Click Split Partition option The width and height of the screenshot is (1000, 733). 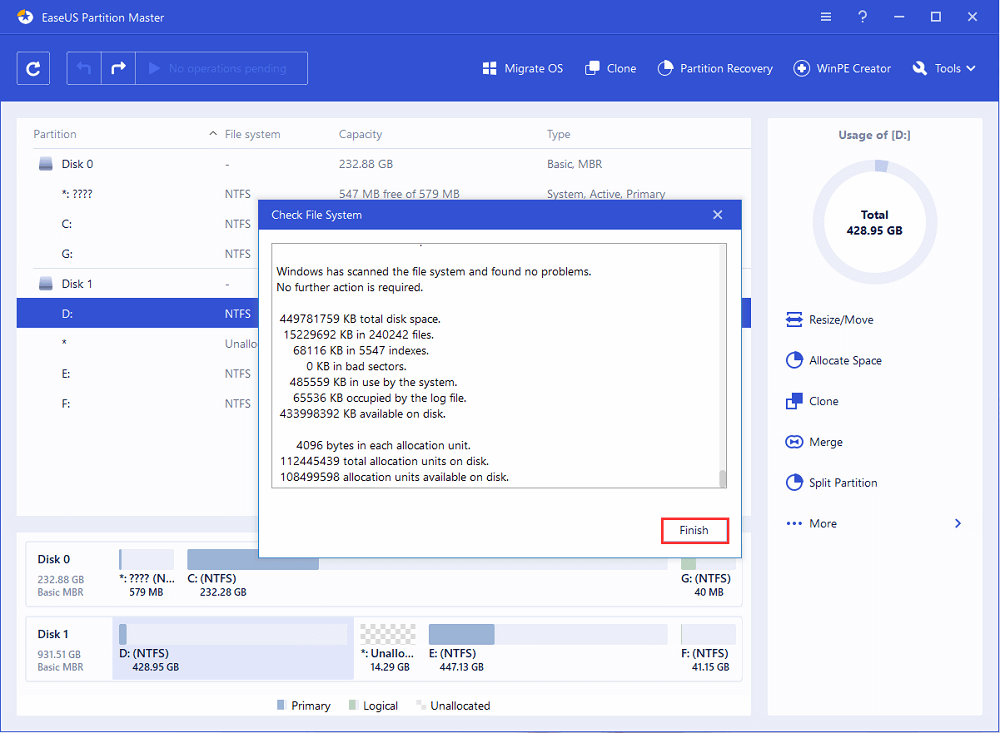click(832, 483)
